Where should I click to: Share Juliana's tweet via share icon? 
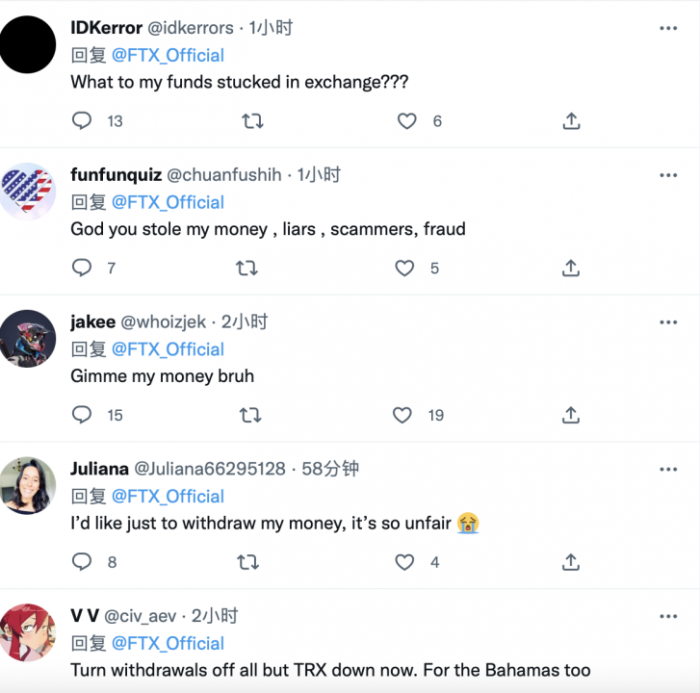571,562
